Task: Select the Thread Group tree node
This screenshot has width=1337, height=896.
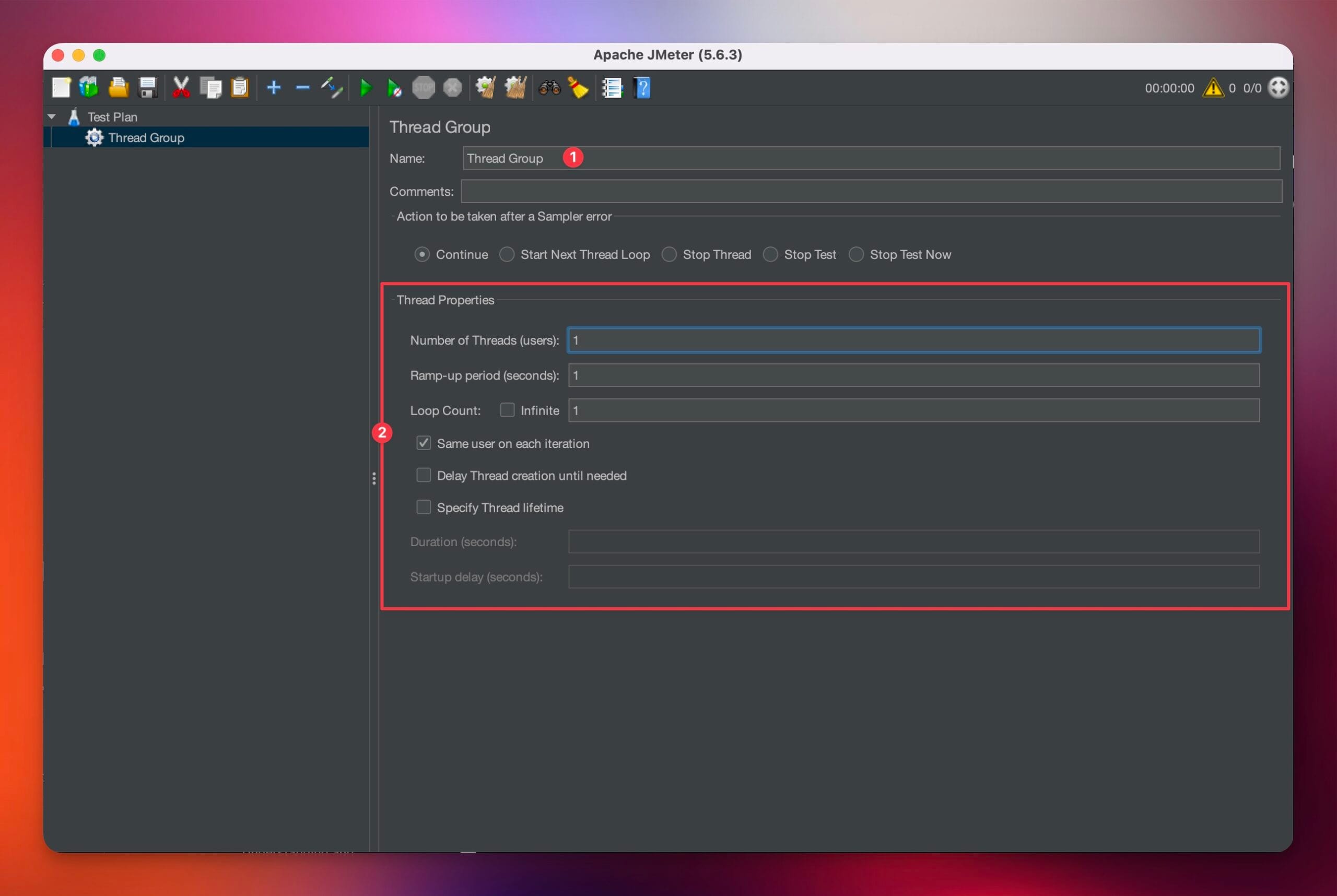Action: click(146, 138)
